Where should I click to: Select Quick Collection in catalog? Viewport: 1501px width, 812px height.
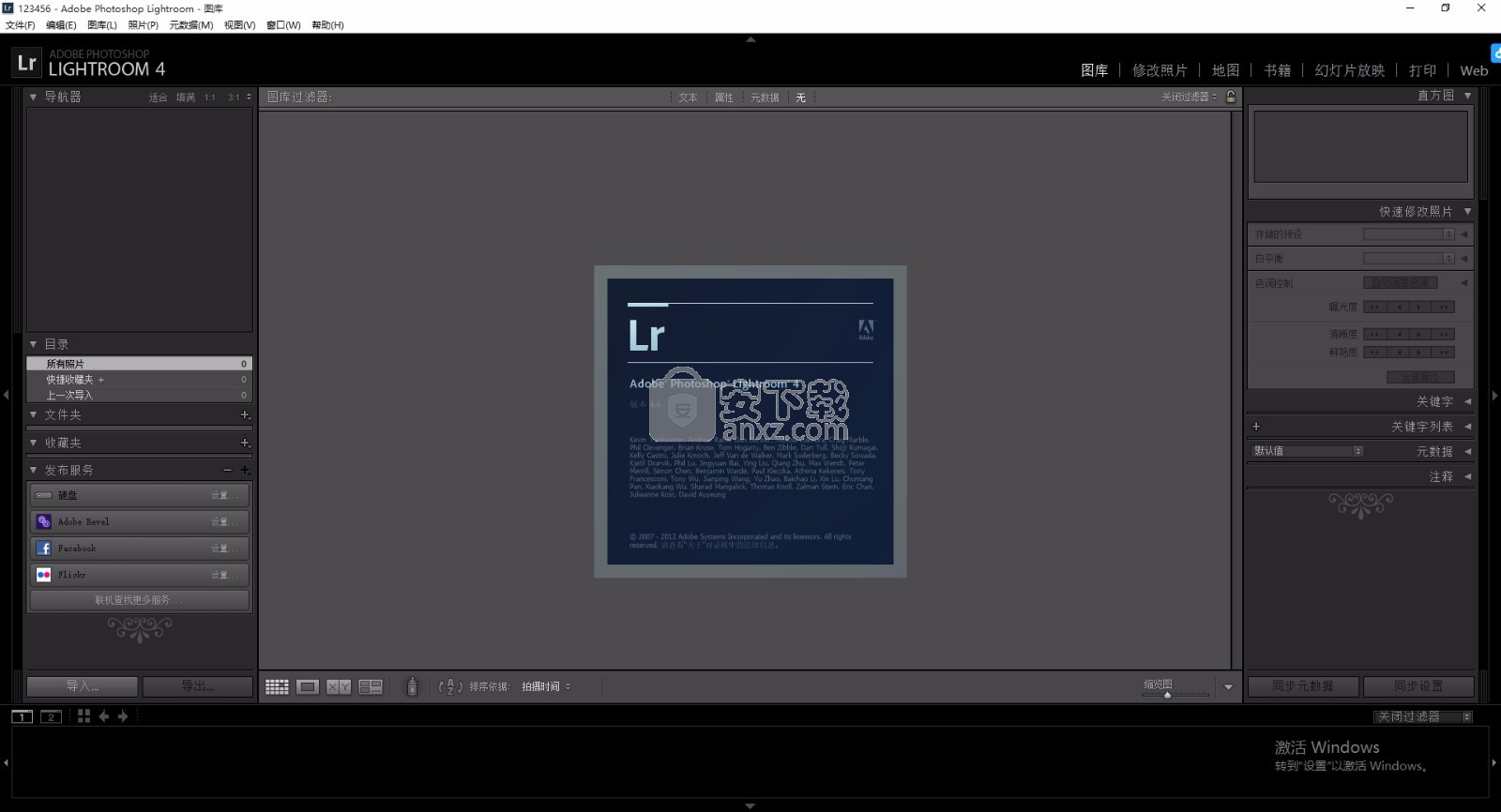pyautogui.click(x=139, y=380)
